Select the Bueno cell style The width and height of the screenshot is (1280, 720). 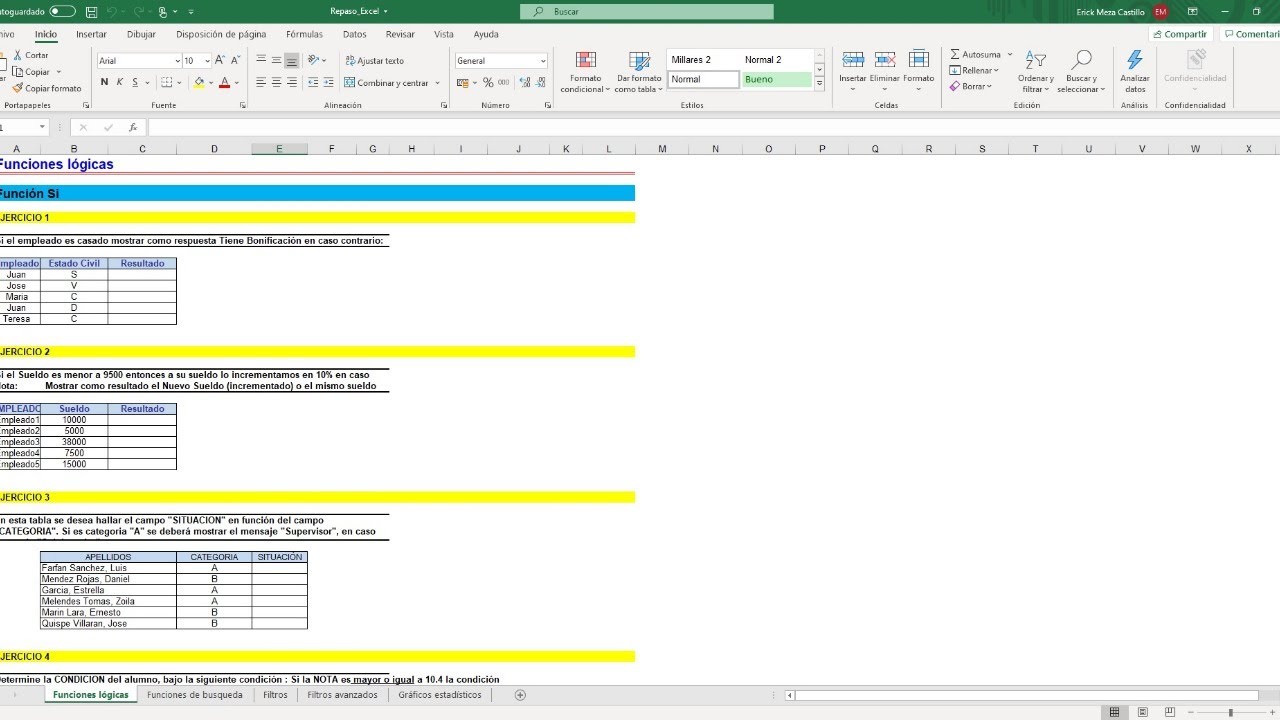point(777,79)
